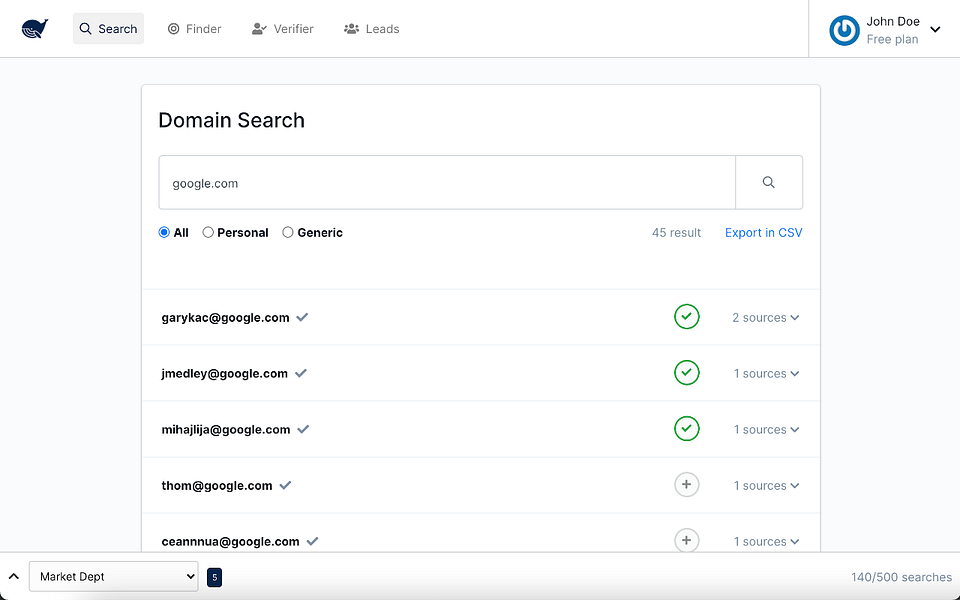Open the Market Dept dropdown

pos(113,576)
